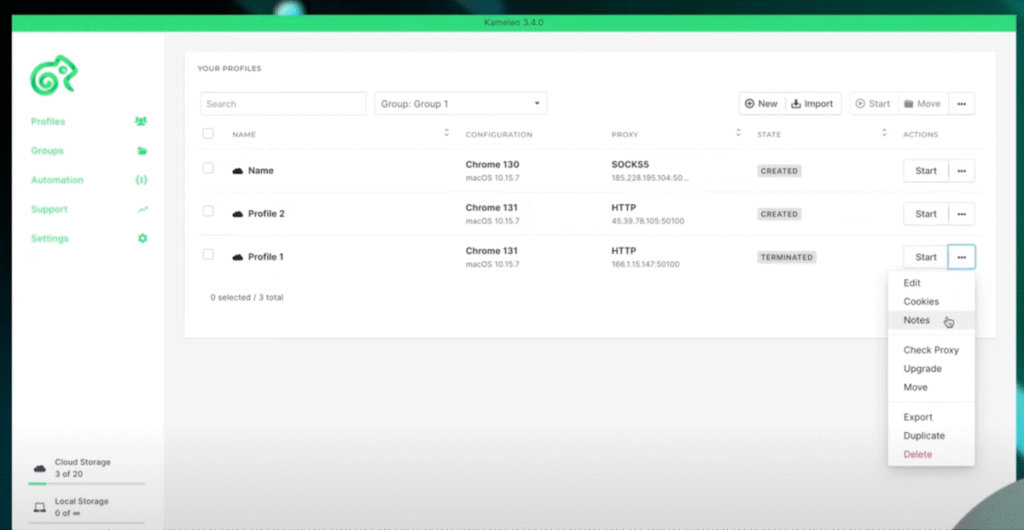The image size is (1024, 530).
Task: Click the Support chart icon in sidebar
Action: (x=142, y=210)
